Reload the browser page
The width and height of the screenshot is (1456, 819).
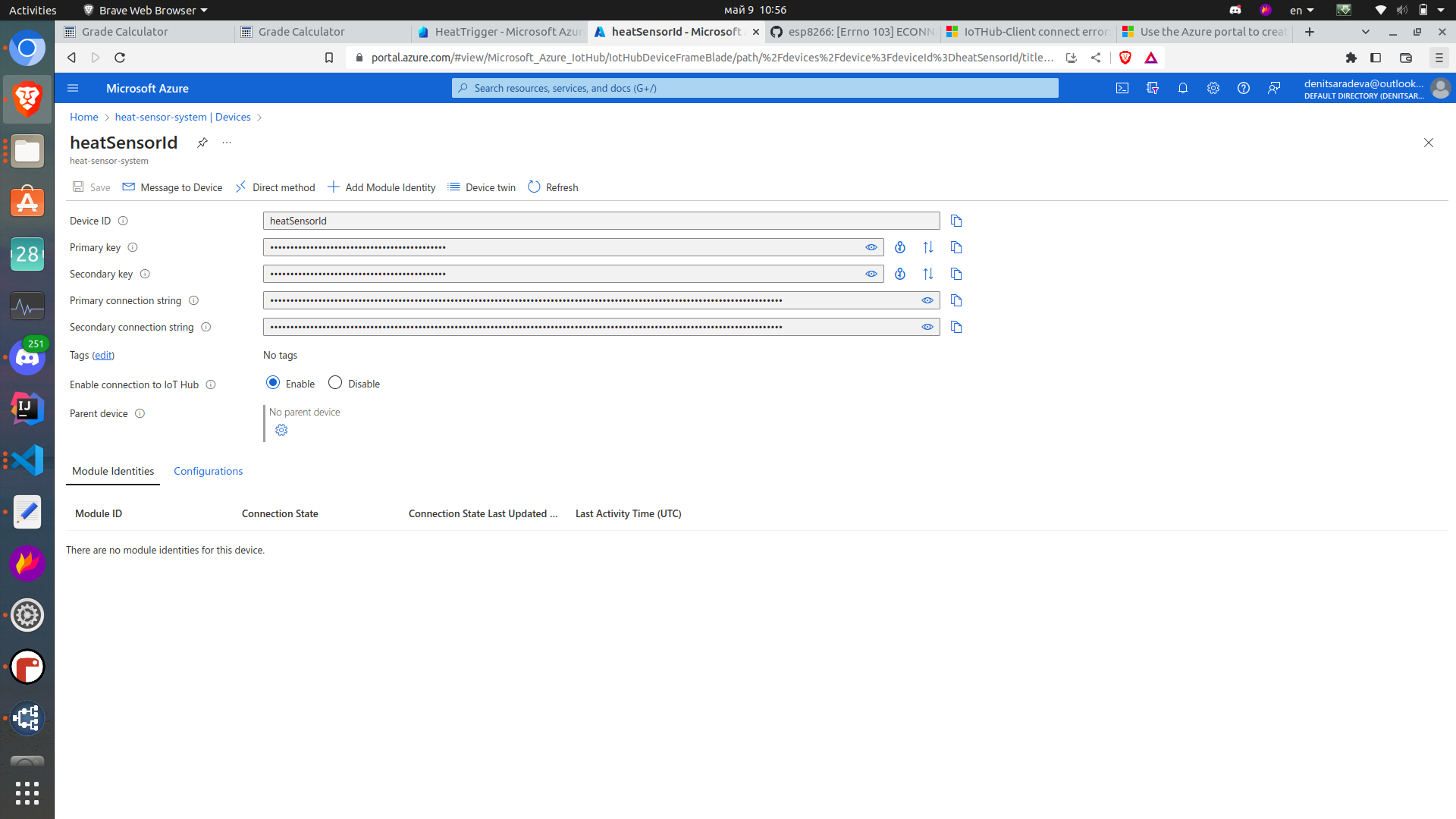coord(120,58)
